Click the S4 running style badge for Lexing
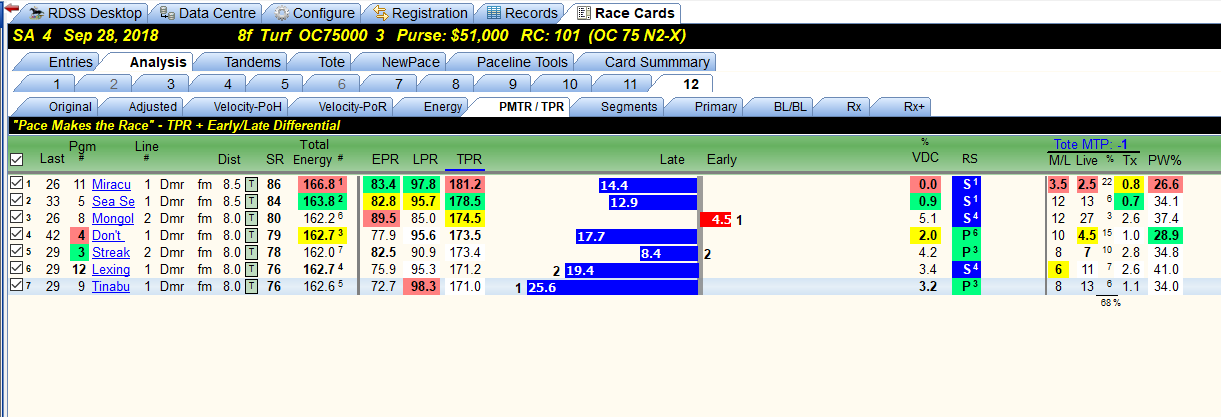Image resolution: width=1221 pixels, height=417 pixels. (x=969, y=270)
